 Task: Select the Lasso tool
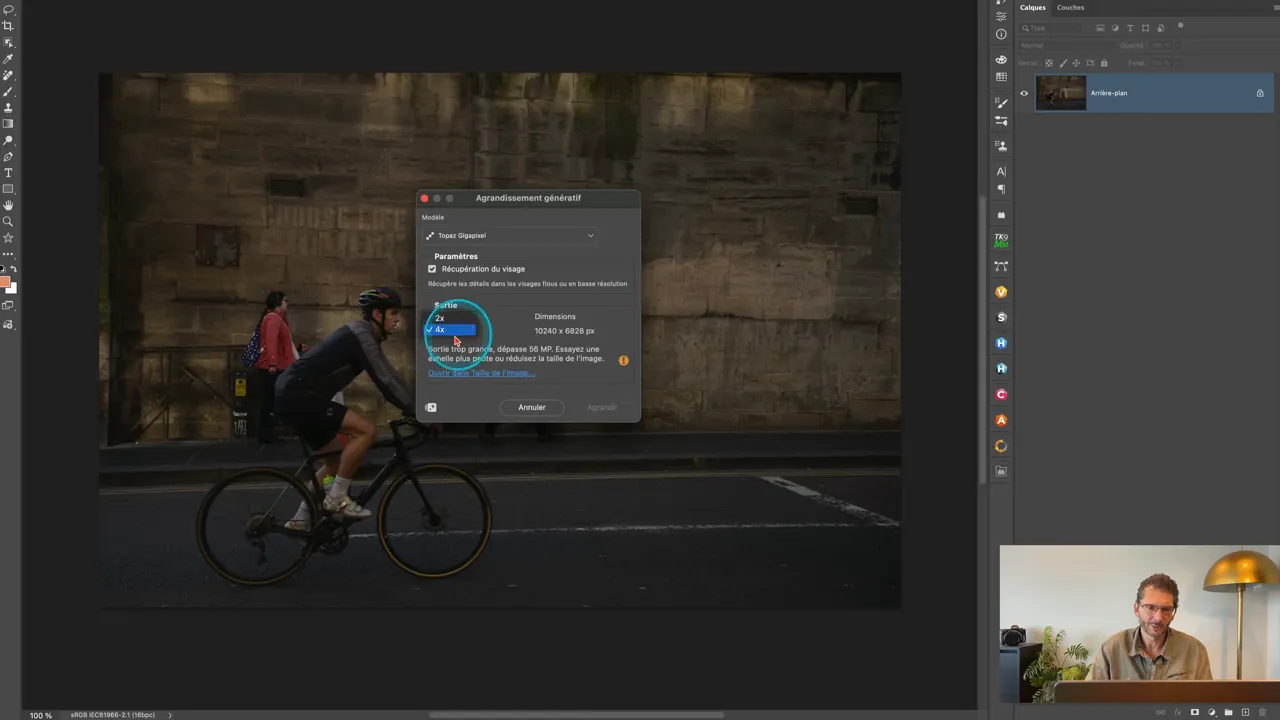click(x=8, y=8)
